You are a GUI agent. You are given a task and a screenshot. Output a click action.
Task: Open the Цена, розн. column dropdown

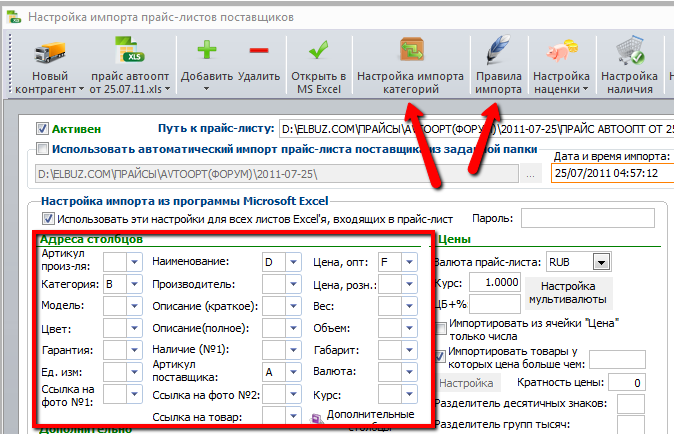[x=409, y=284]
